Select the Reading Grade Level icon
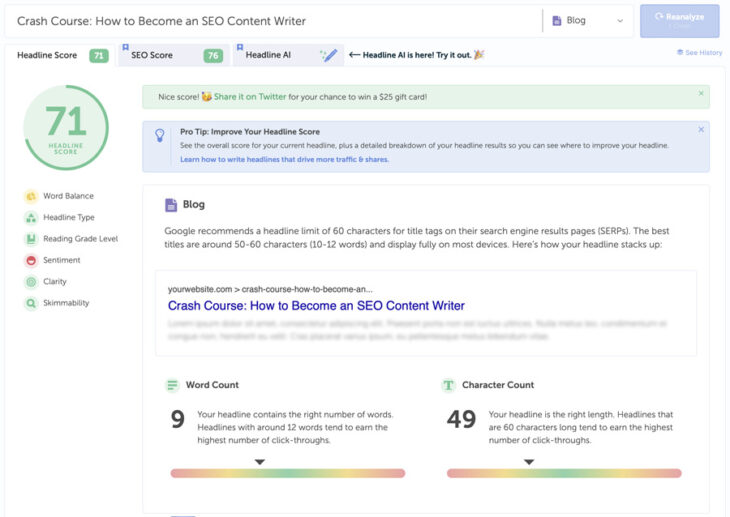 coord(31,239)
